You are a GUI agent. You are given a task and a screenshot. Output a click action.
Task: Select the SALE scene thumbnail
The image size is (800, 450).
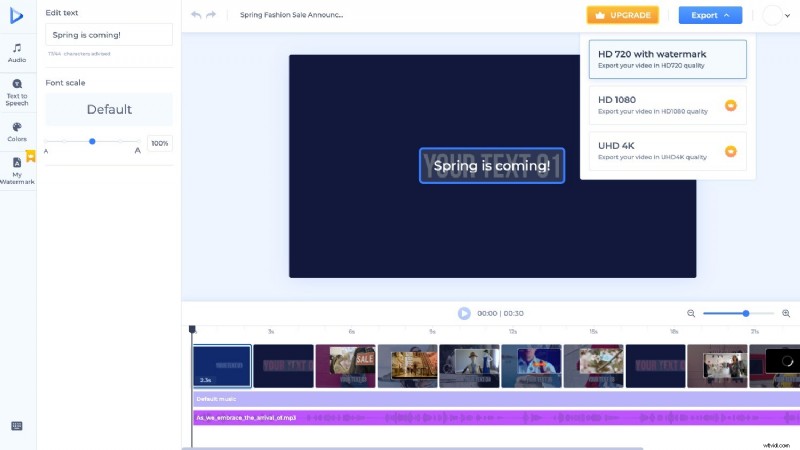point(345,366)
